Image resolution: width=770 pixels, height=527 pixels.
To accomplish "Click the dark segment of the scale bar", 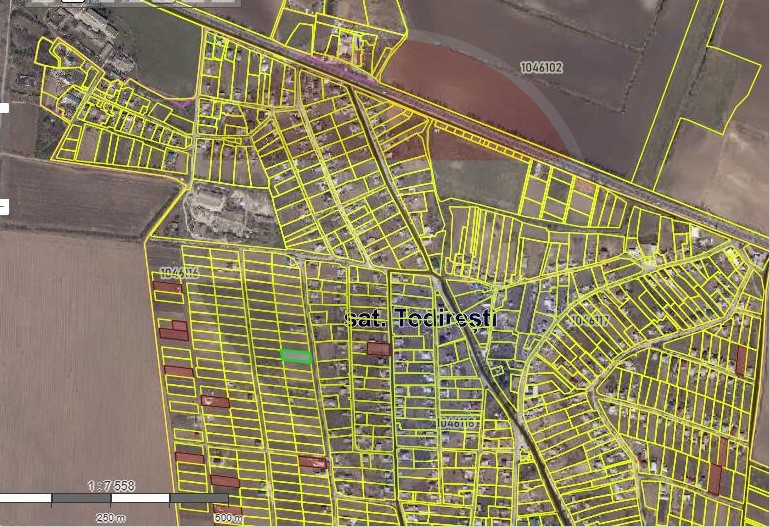I will [82, 498].
